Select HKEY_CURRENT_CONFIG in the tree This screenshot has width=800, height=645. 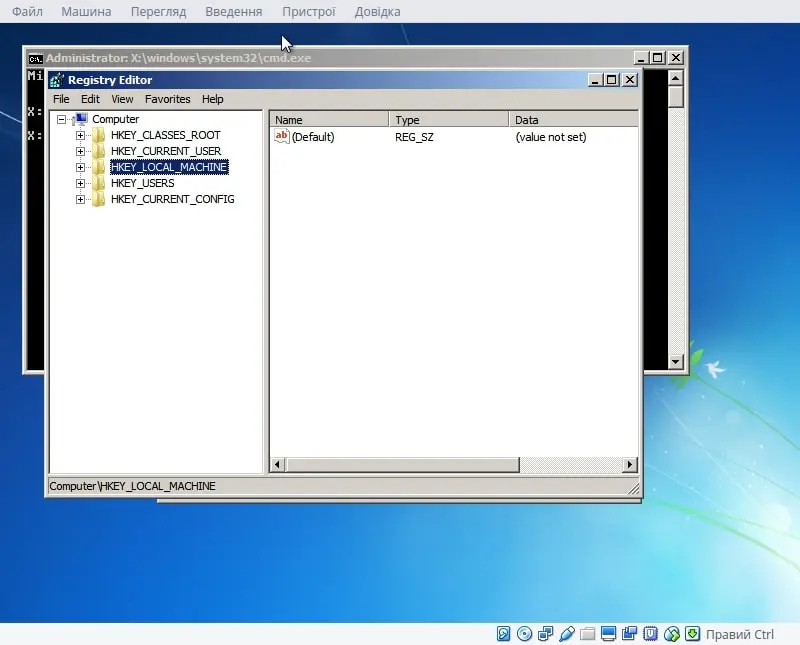pyautogui.click(x=172, y=199)
